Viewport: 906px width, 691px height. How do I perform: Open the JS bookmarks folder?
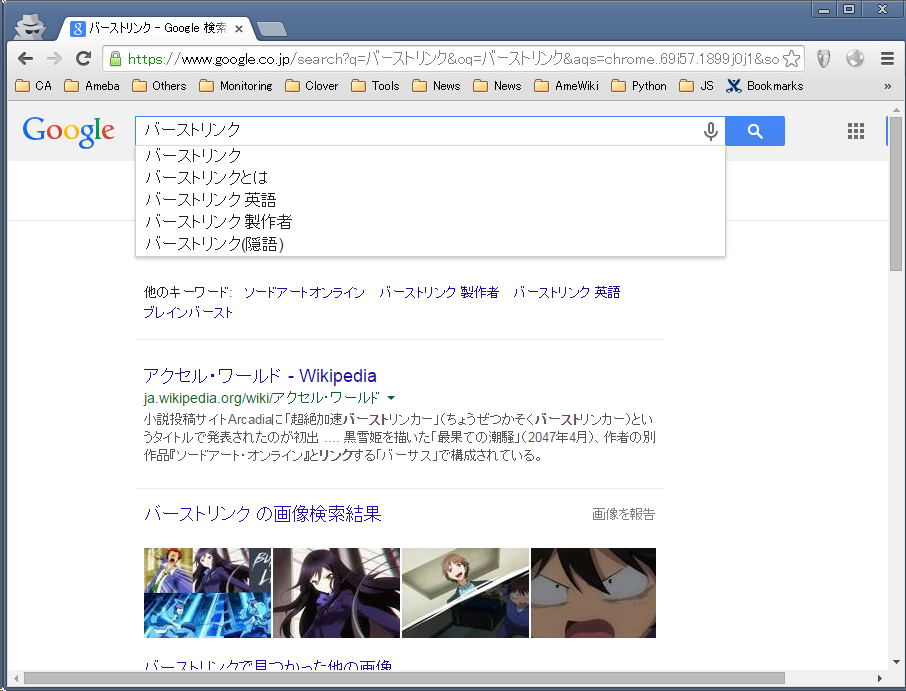696,86
